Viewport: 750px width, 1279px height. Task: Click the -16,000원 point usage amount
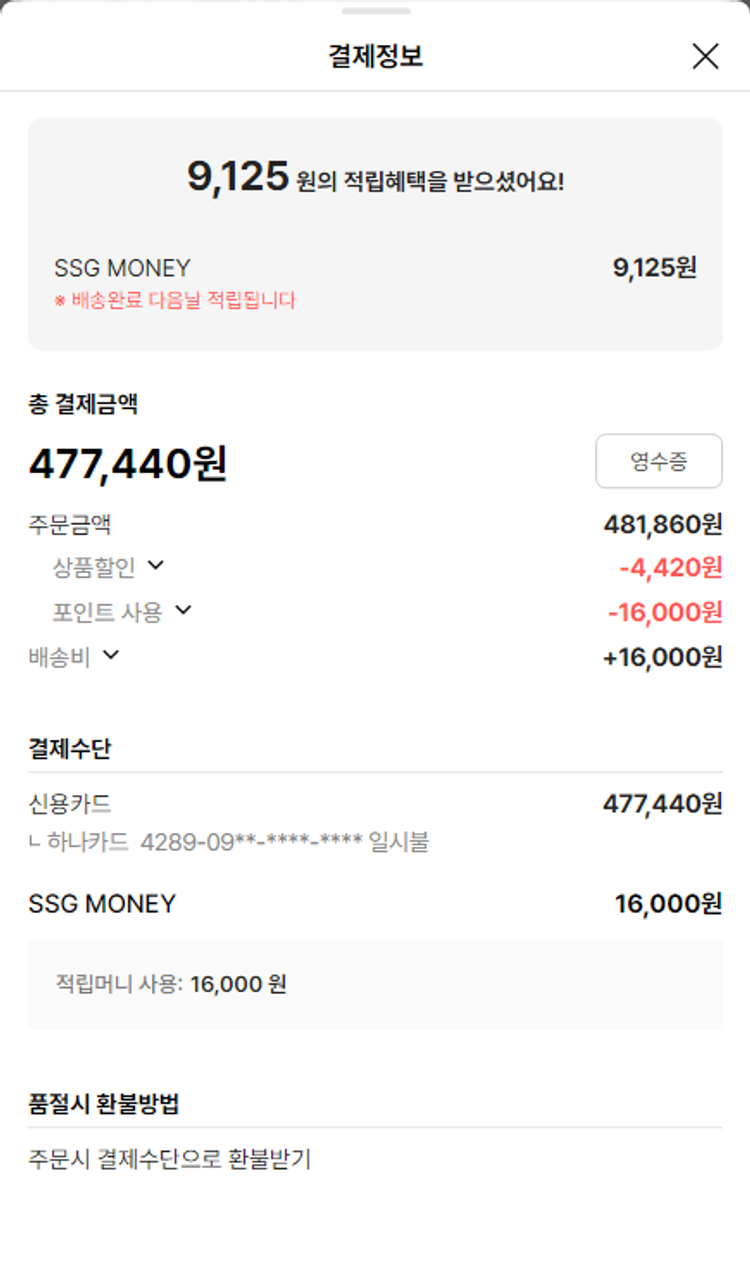pyautogui.click(x=664, y=612)
